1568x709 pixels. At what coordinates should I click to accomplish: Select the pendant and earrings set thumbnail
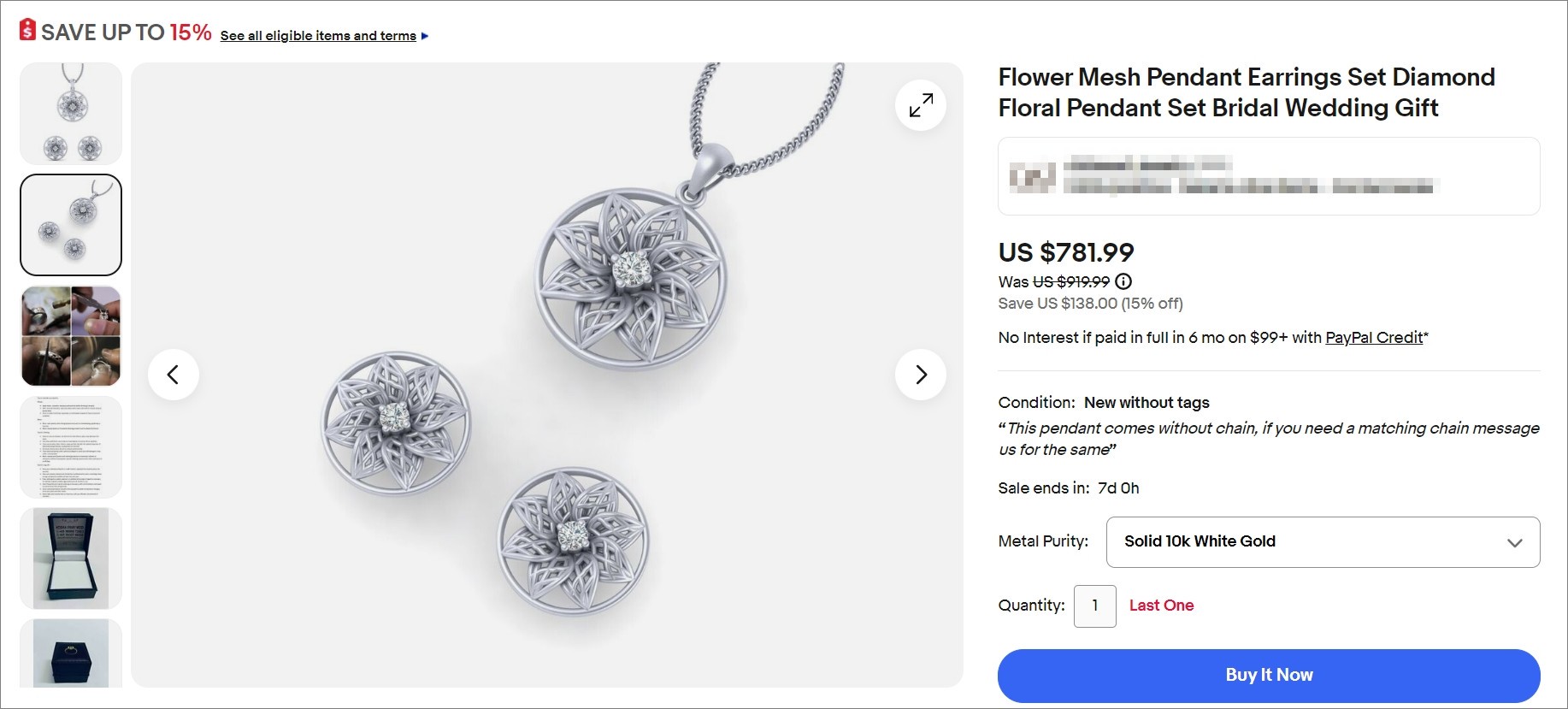click(71, 113)
